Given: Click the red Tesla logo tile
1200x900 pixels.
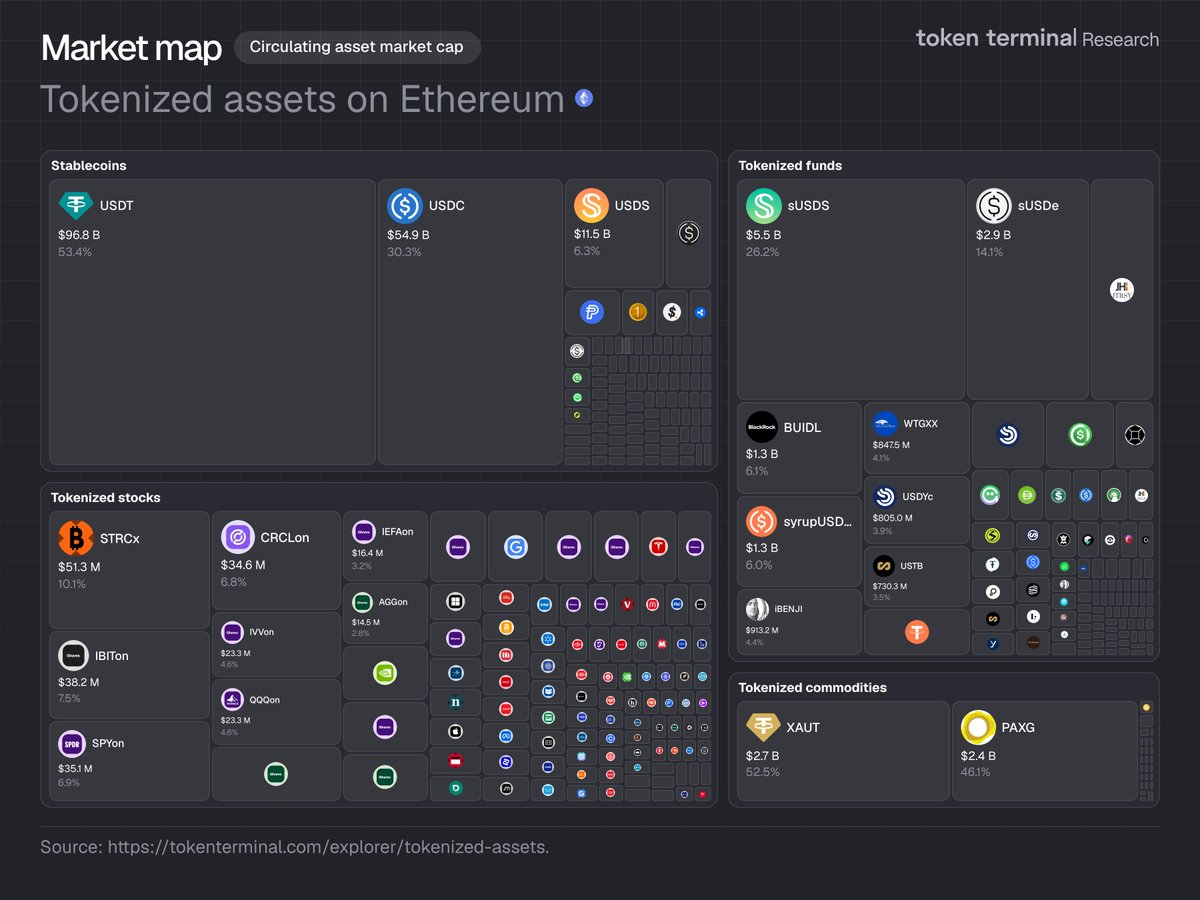Looking at the screenshot, I should (x=658, y=547).
